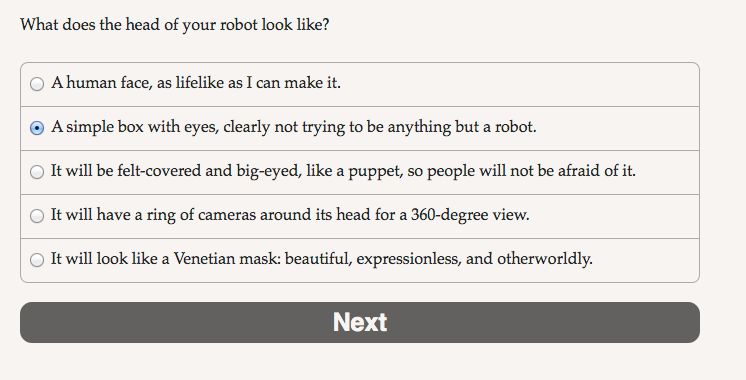Viewport: 746px width, 380px height.
Task: Choose the felt-covered puppet radio button
Action: 37,172
